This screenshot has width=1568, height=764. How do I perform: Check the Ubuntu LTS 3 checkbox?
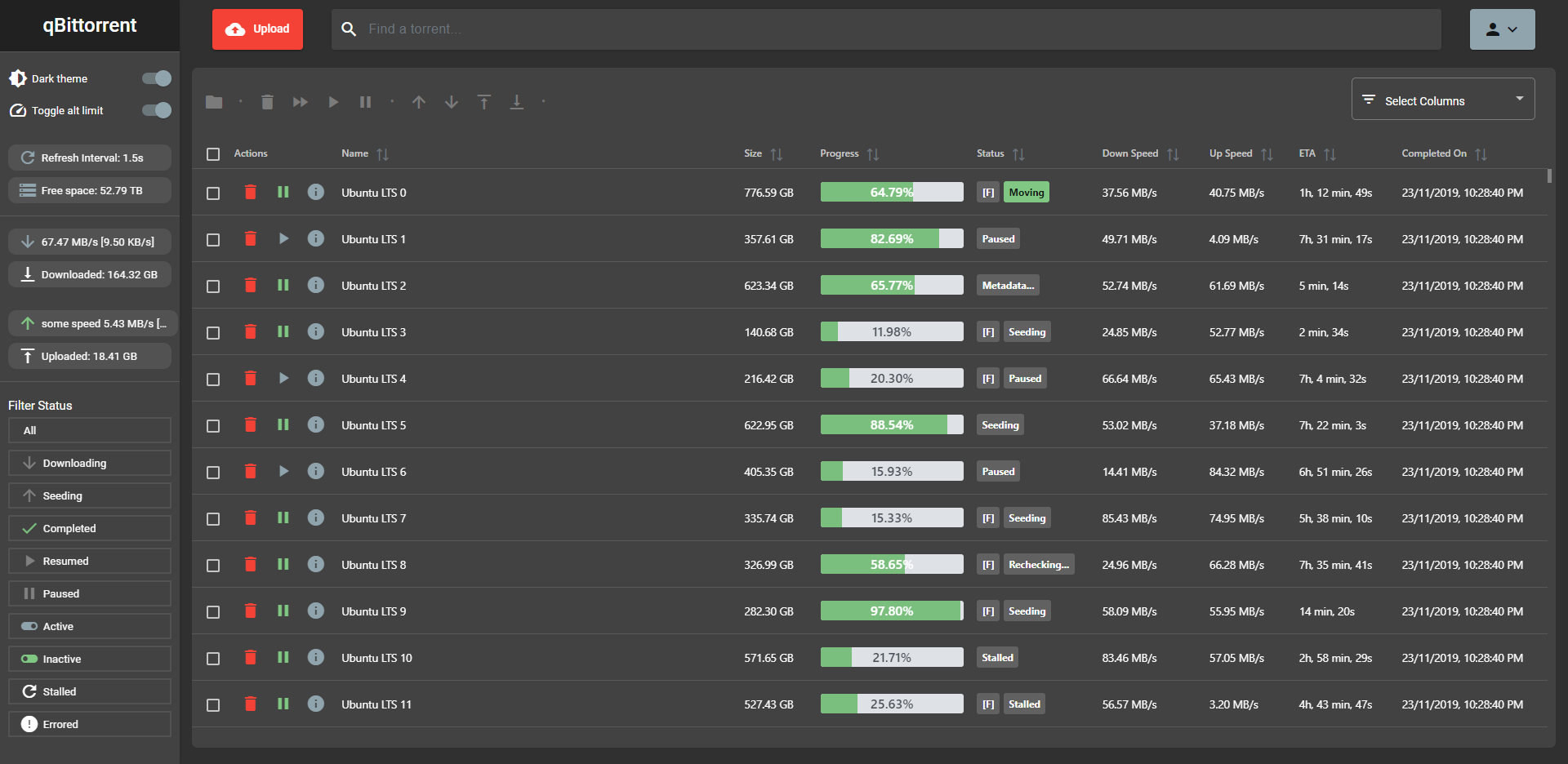coord(213,333)
